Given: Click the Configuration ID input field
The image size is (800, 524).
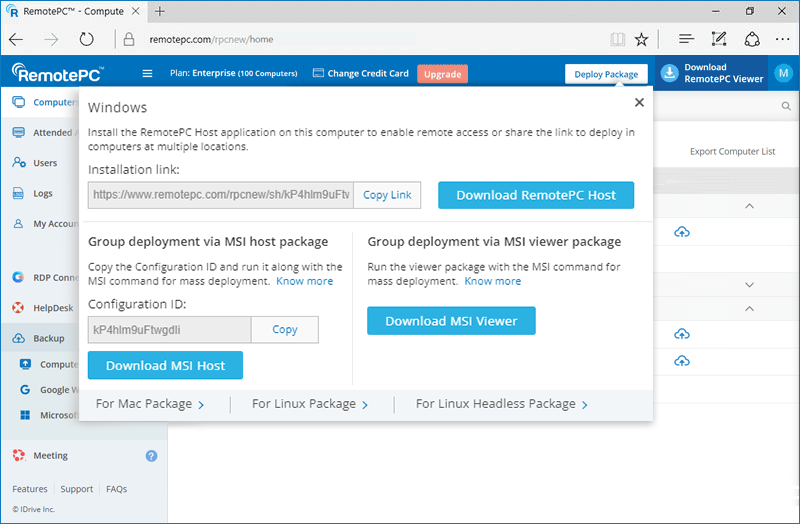Looking at the screenshot, I should coord(169,329).
